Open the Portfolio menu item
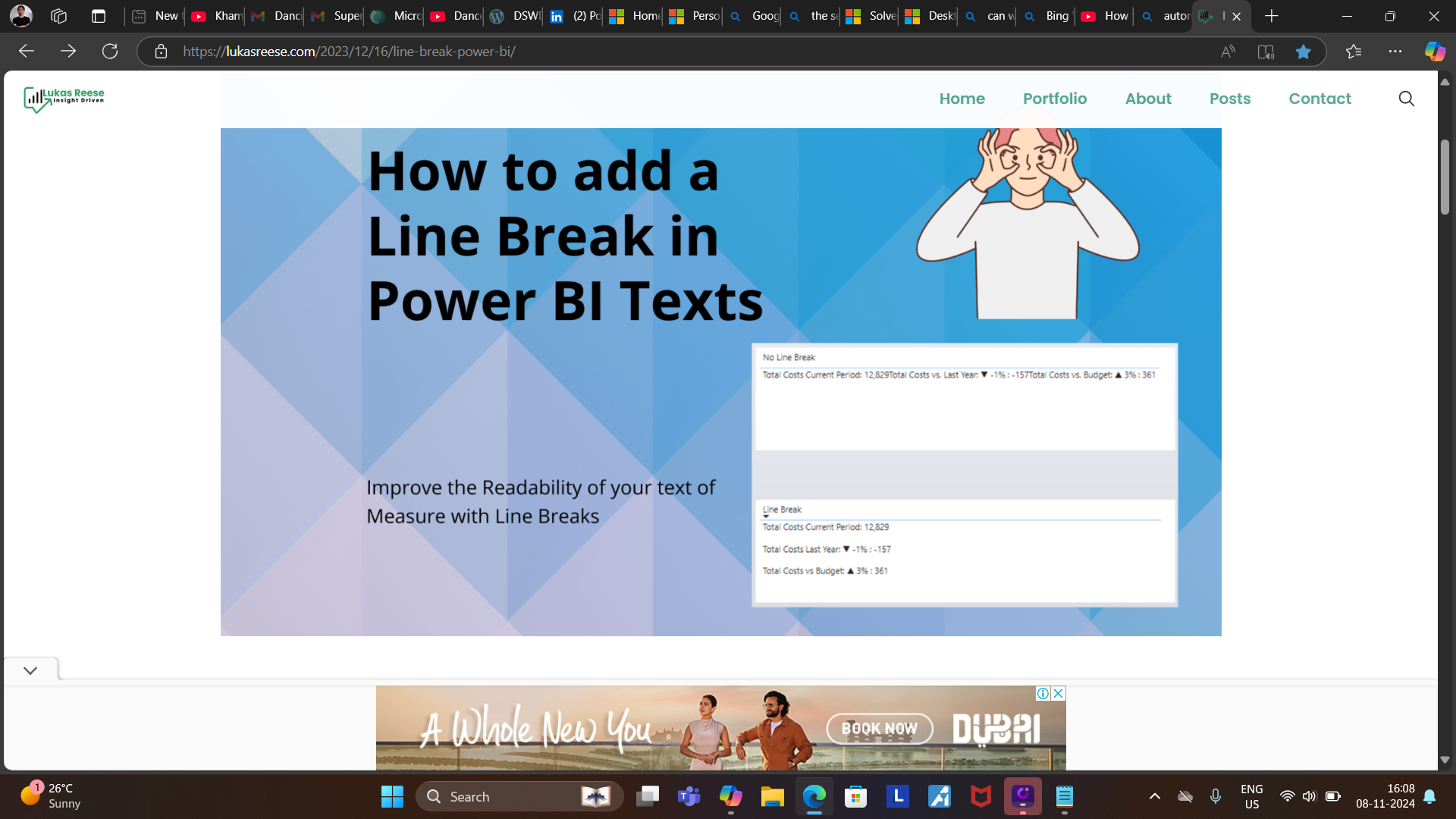Viewport: 1456px width, 819px height. tap(1055, 99)
